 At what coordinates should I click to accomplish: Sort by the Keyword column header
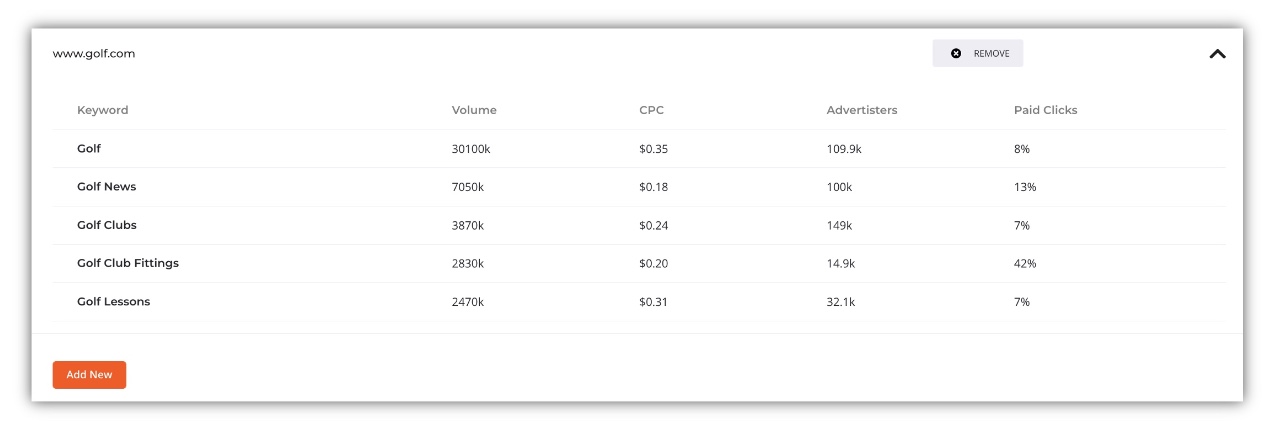[x=103, y=110]
